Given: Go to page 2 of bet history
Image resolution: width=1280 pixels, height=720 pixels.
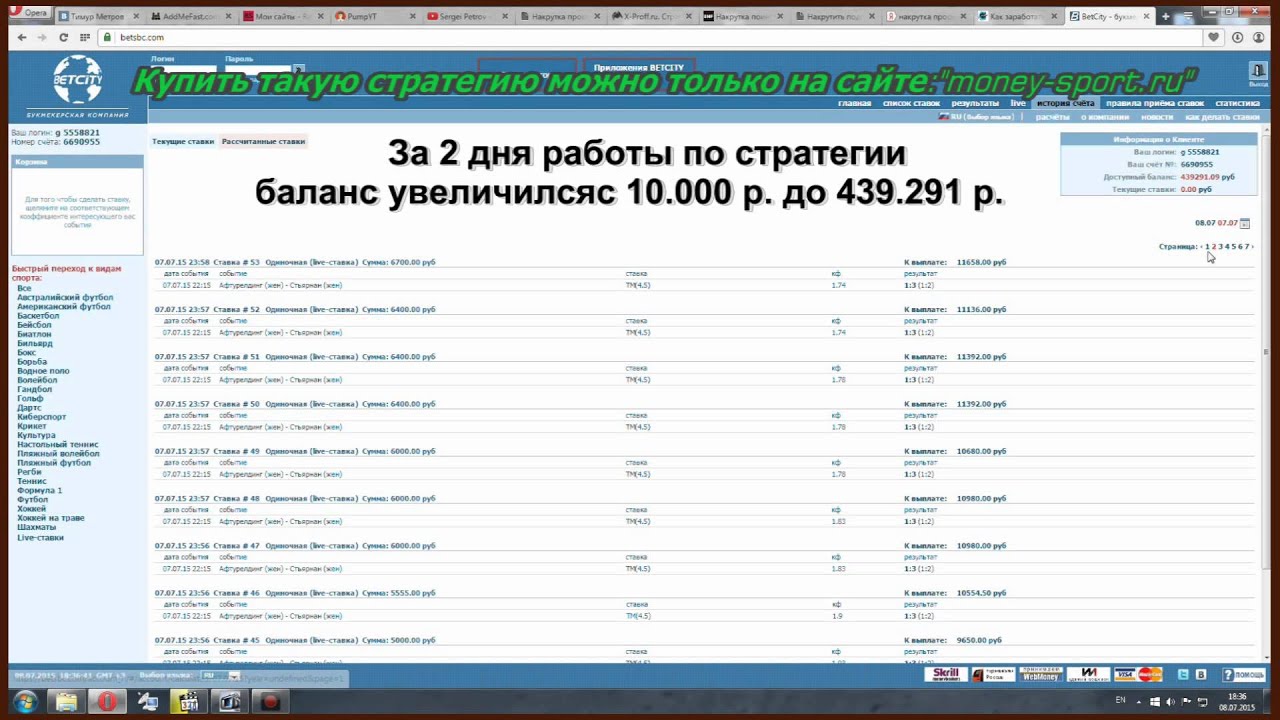Looking at the screenshot, I should (x=1214, y=246).
